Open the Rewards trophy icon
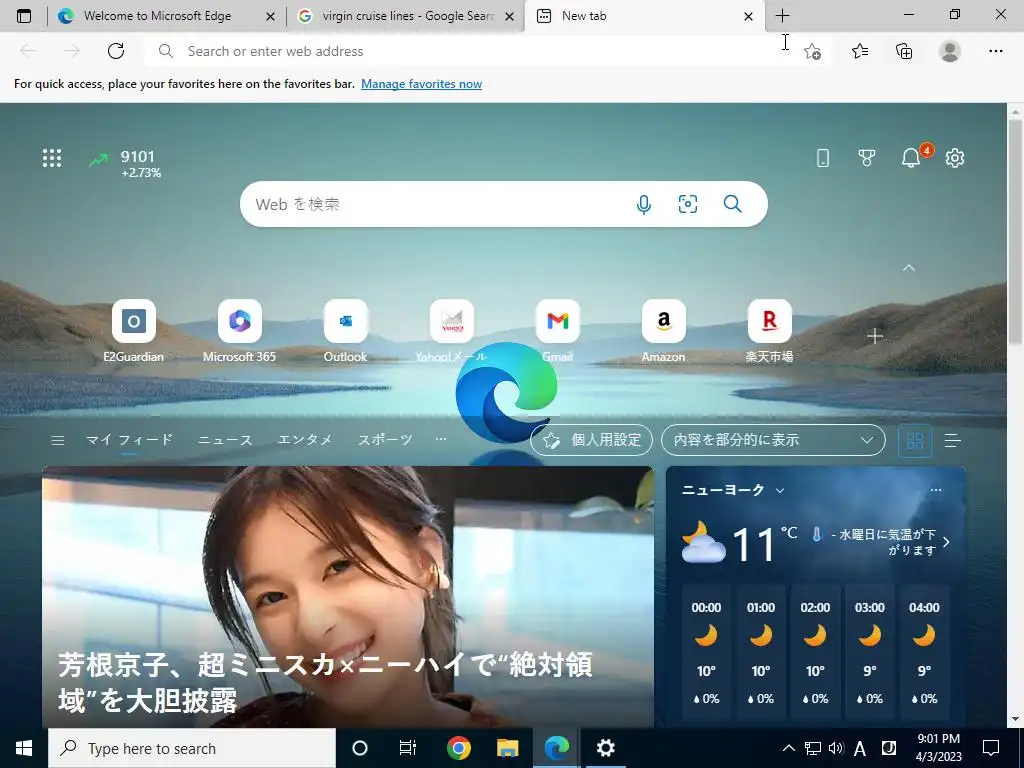The height and width of the screenshot is (768, 1024). [x=867, y=157]
